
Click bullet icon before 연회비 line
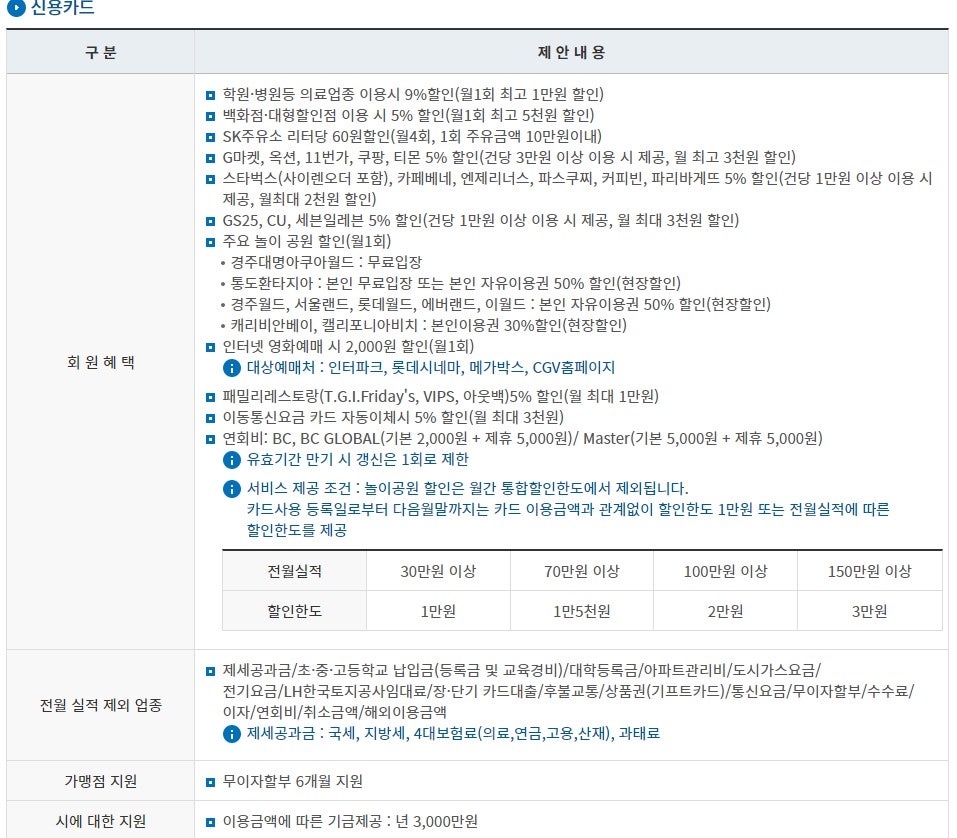pyautogui.click(x=211, y=439)
